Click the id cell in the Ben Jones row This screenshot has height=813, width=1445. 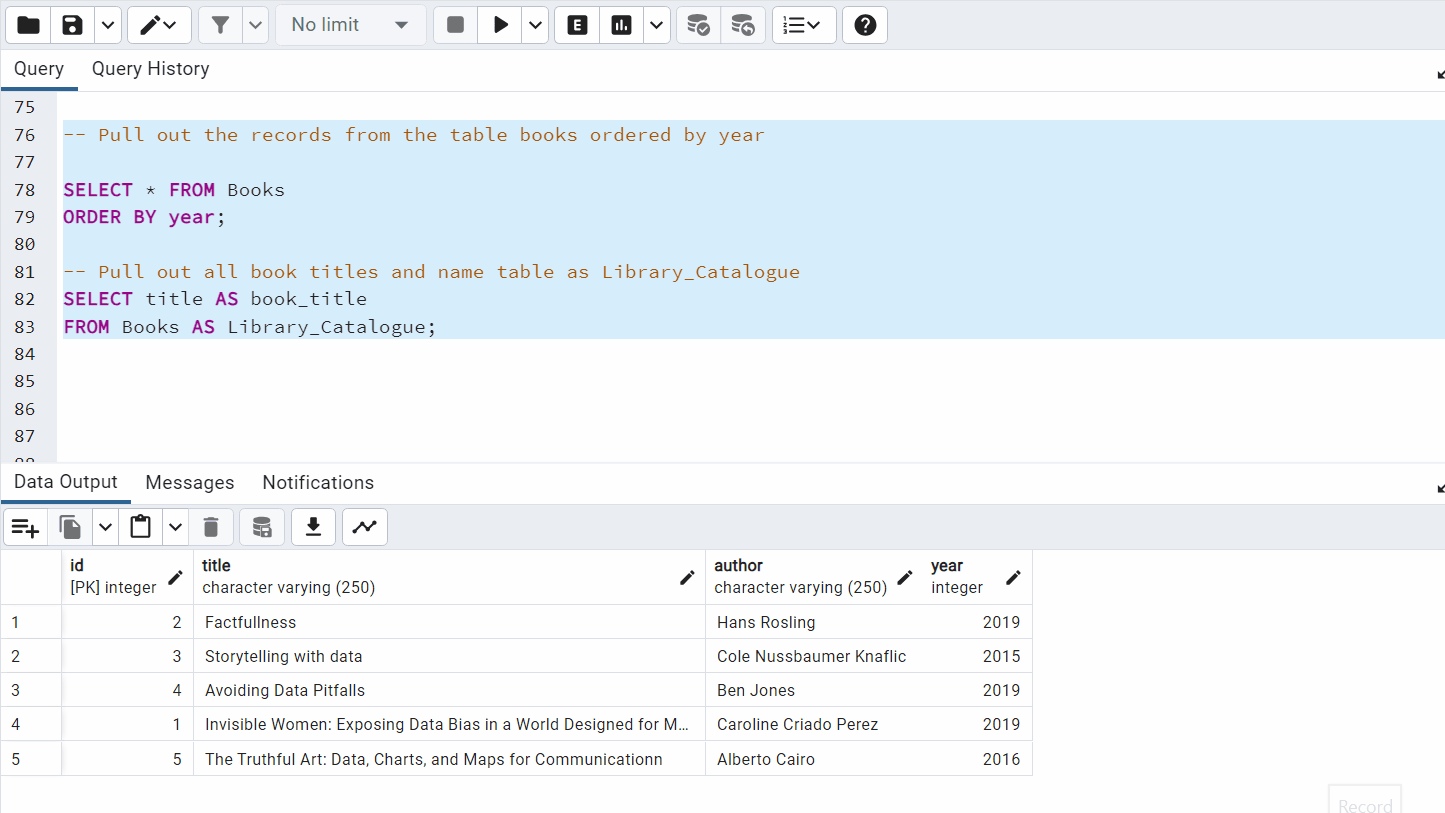tap(127, 690)
